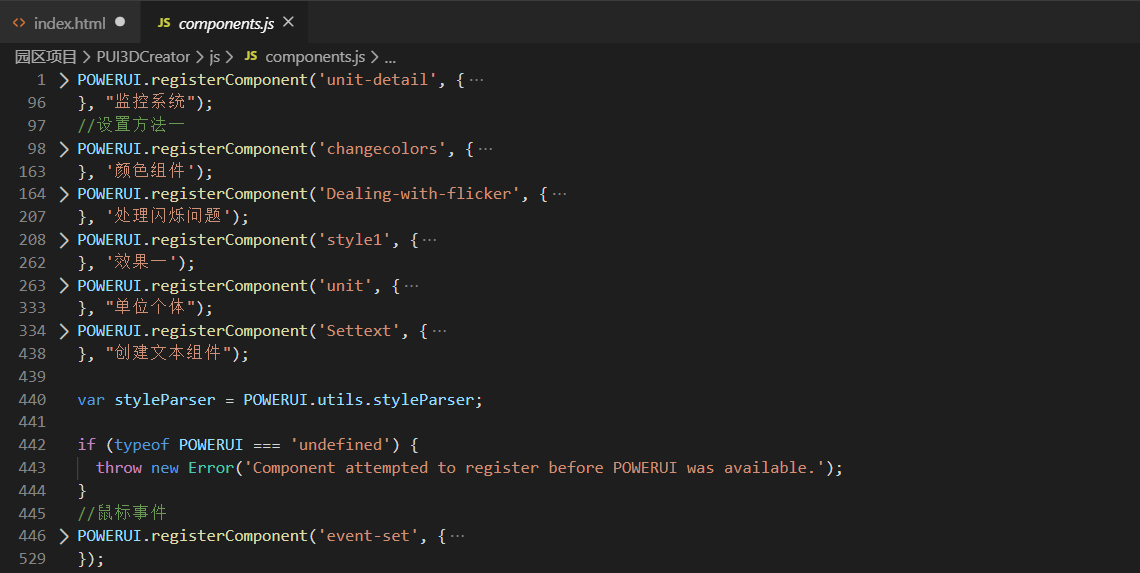1140x573 pixels.
Task: Close the components.js tab
Action: click(x=289, y=22)
